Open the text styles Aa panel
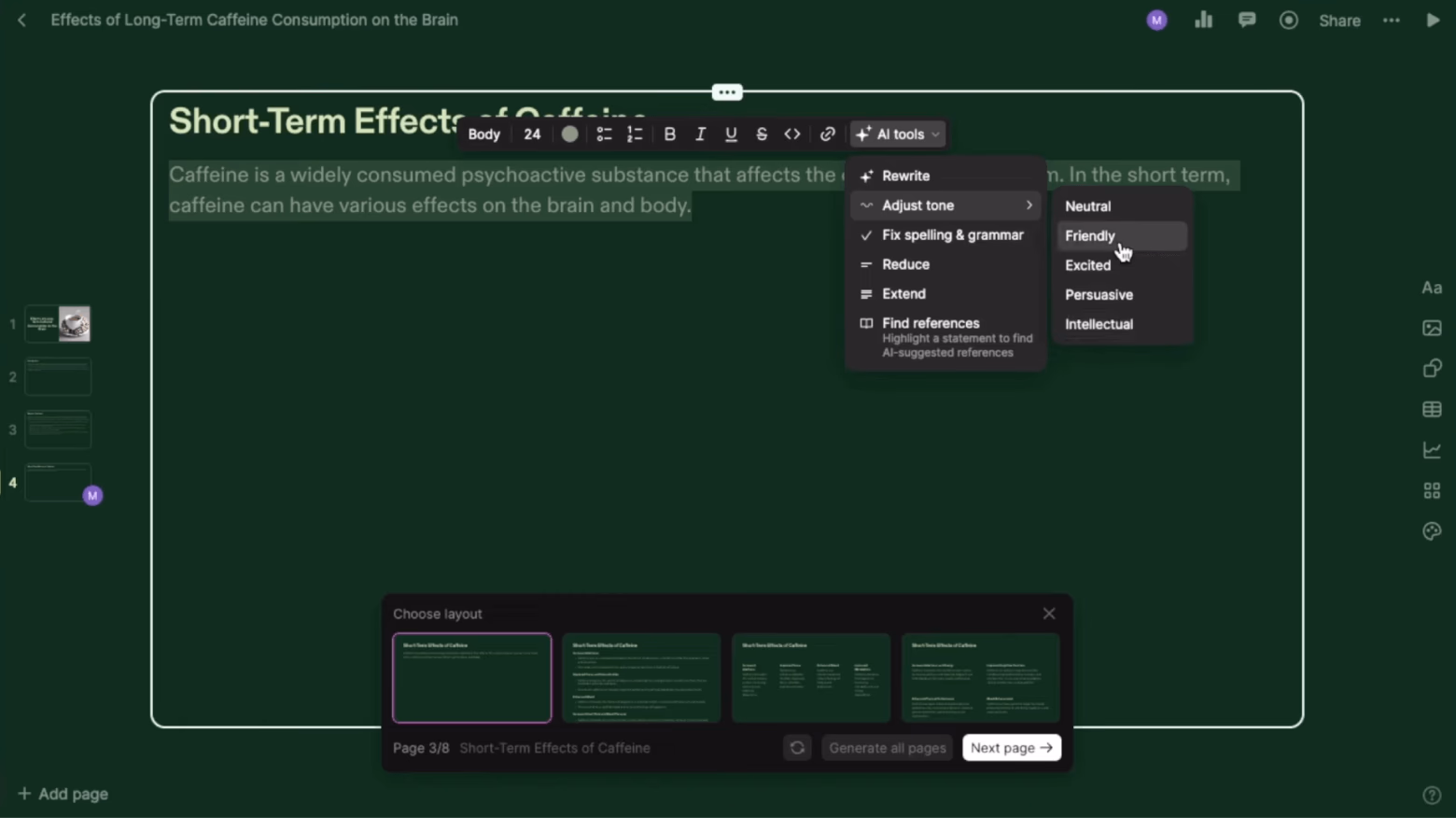Viewport: 1456px width, 818px height. click(1432, 288)
